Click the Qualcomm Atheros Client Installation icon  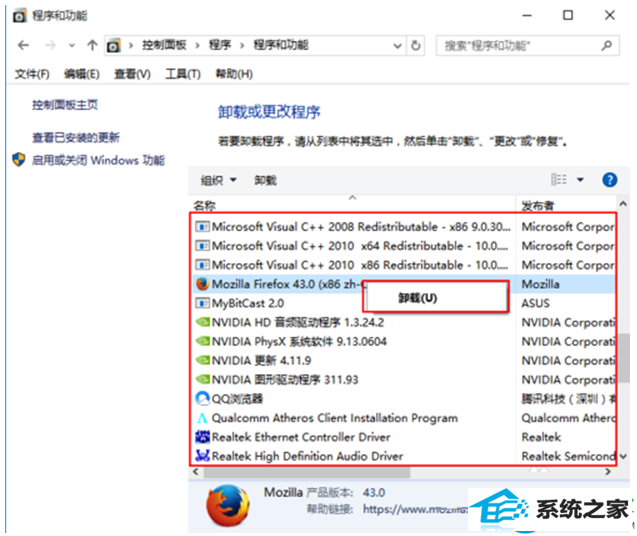pos(202,418)
